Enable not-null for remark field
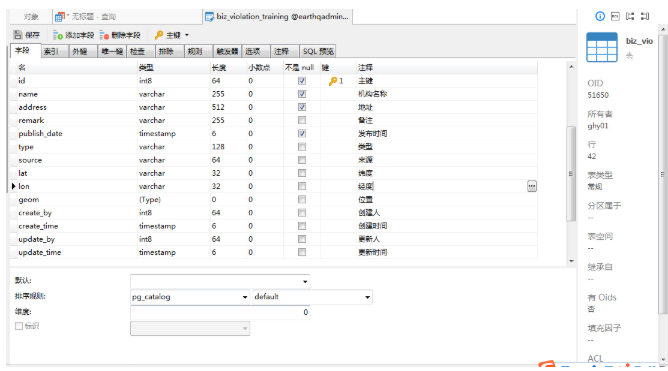The image size is (668, 371). (x=302, y=120)
